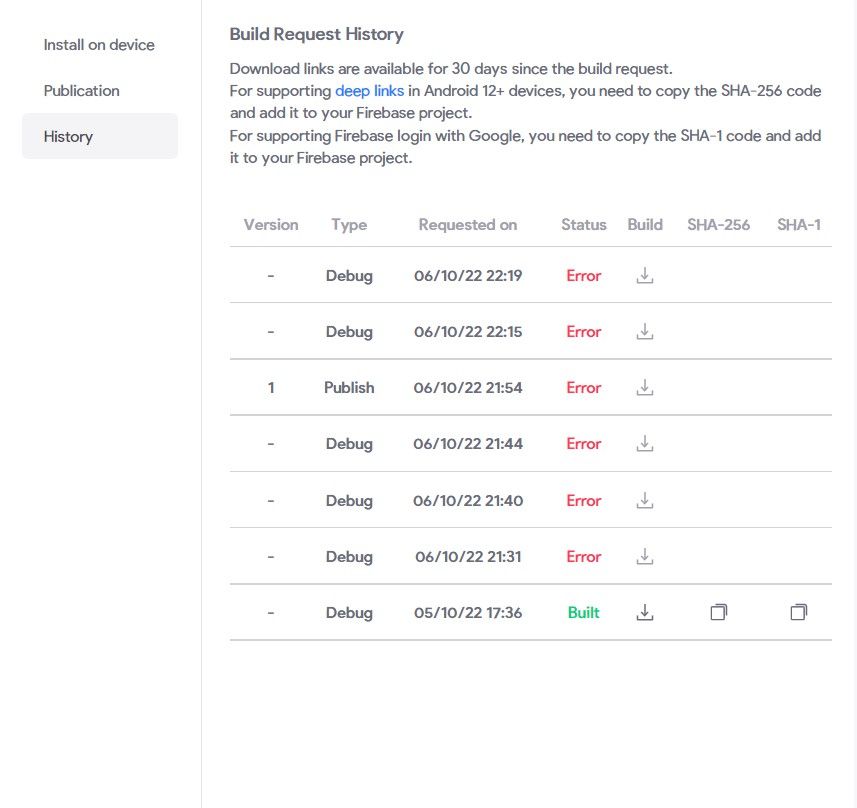Image resolution: width=857 pixels, height=808 pixels.
Task: Click the date 06/10/22 21:40
Action: [468, 500]
